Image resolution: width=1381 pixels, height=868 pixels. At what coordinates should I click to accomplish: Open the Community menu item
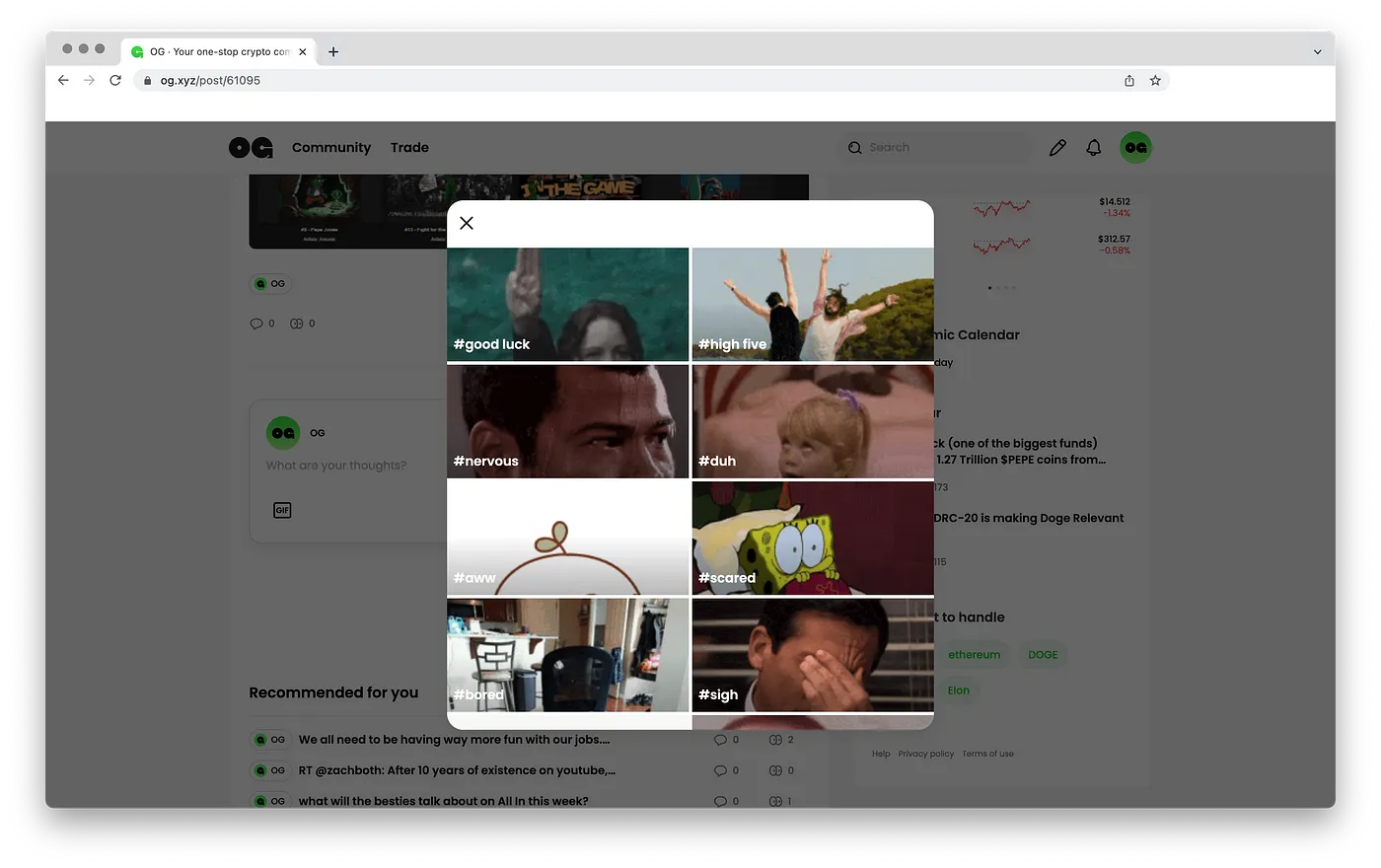(331, 148)
